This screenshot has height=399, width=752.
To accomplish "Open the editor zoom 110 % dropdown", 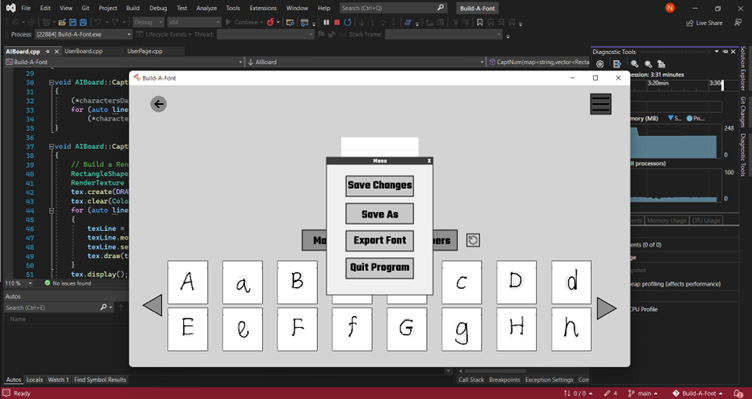I will [18, 283].
